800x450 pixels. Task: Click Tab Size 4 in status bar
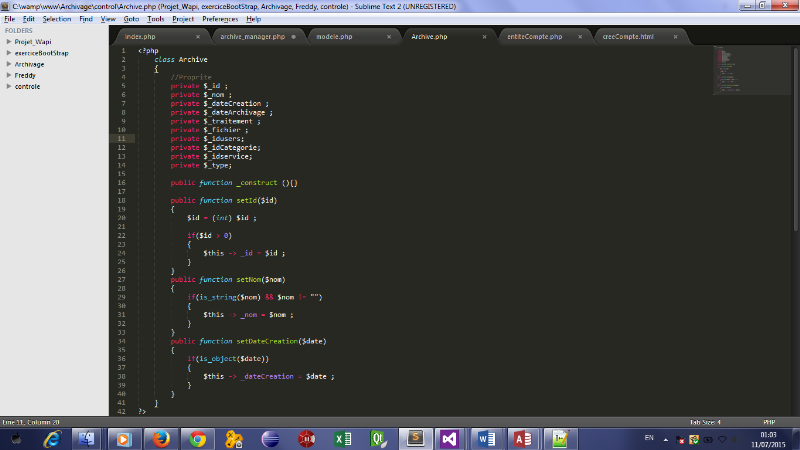pos(705,422)
